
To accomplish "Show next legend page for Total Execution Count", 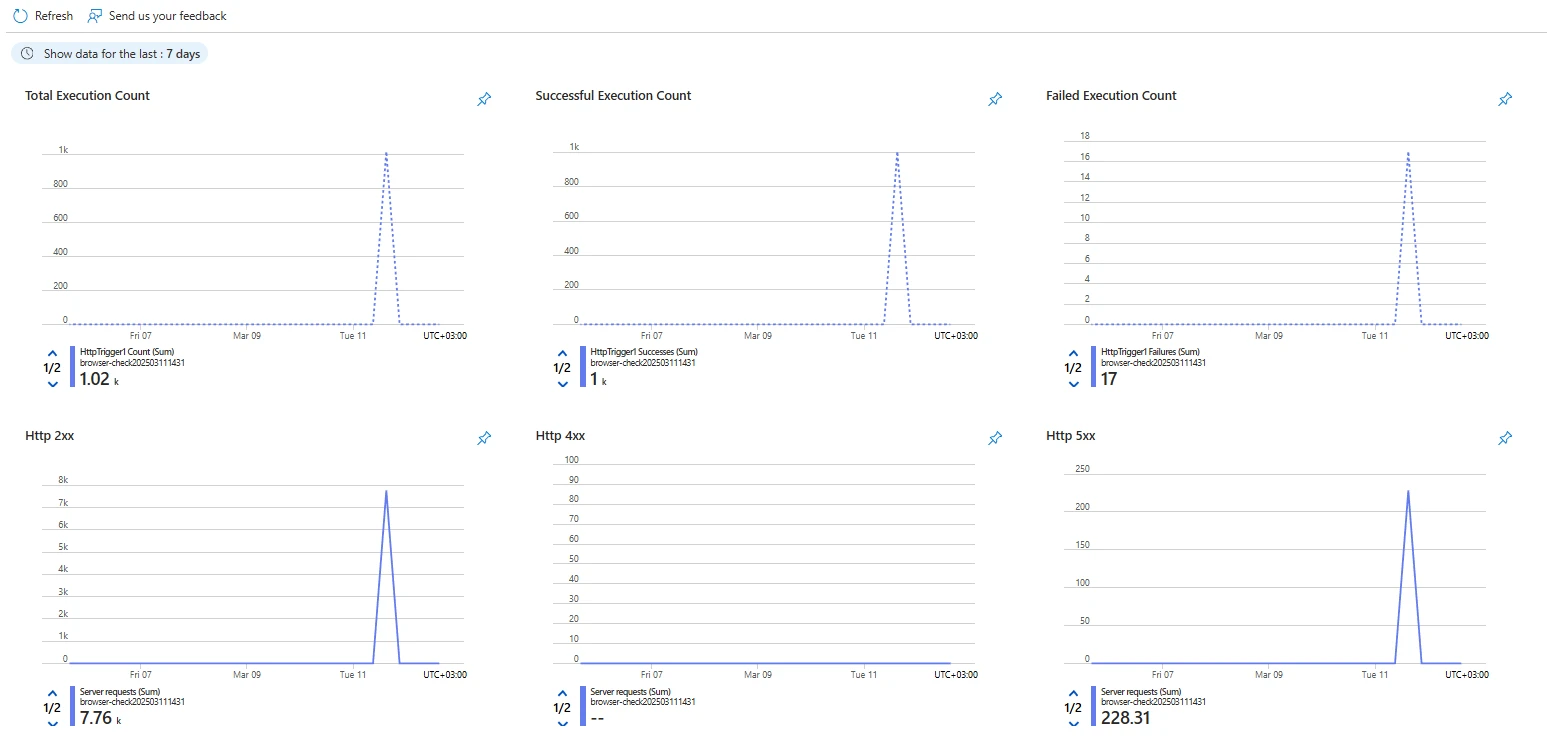I will [x=52, y=384].
